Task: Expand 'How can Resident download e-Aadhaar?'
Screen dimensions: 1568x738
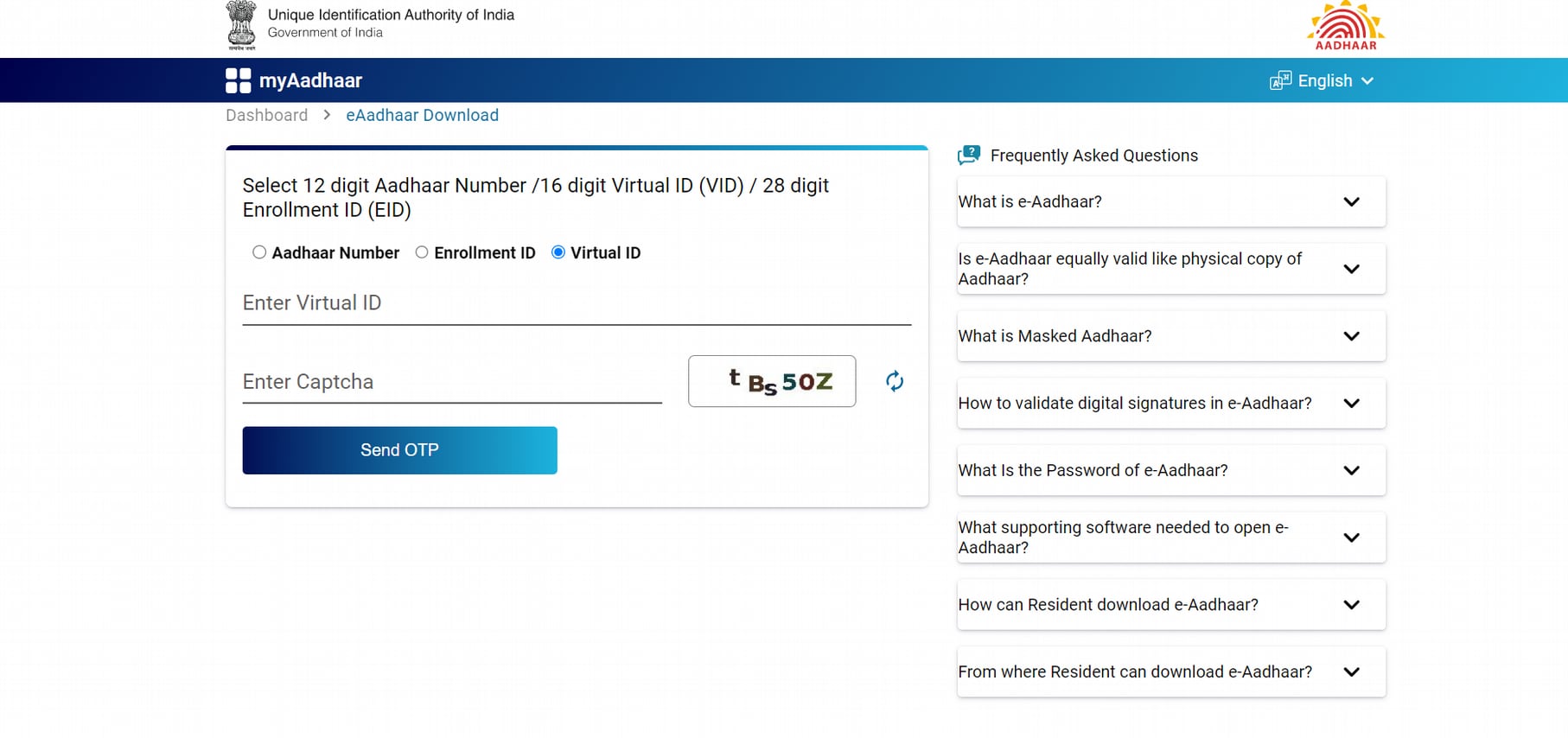Action: pos(1171,605)
